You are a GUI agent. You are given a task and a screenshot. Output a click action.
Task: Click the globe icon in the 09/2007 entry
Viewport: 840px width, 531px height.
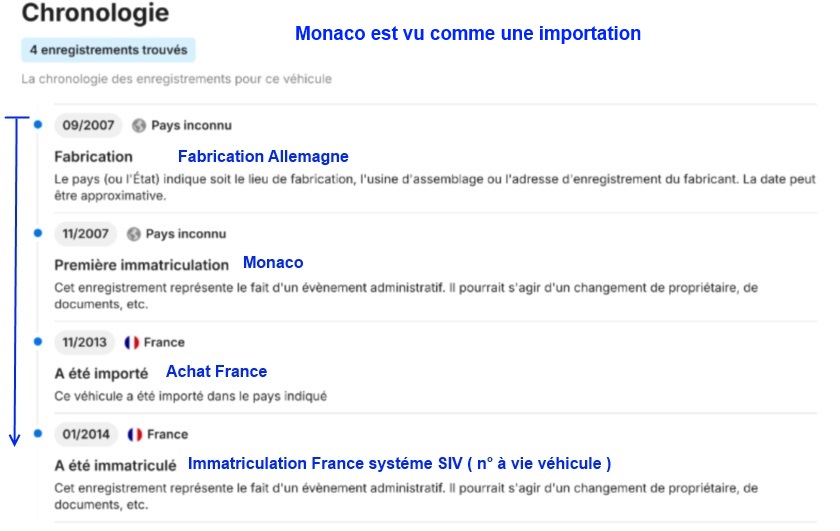click(139, 126)
